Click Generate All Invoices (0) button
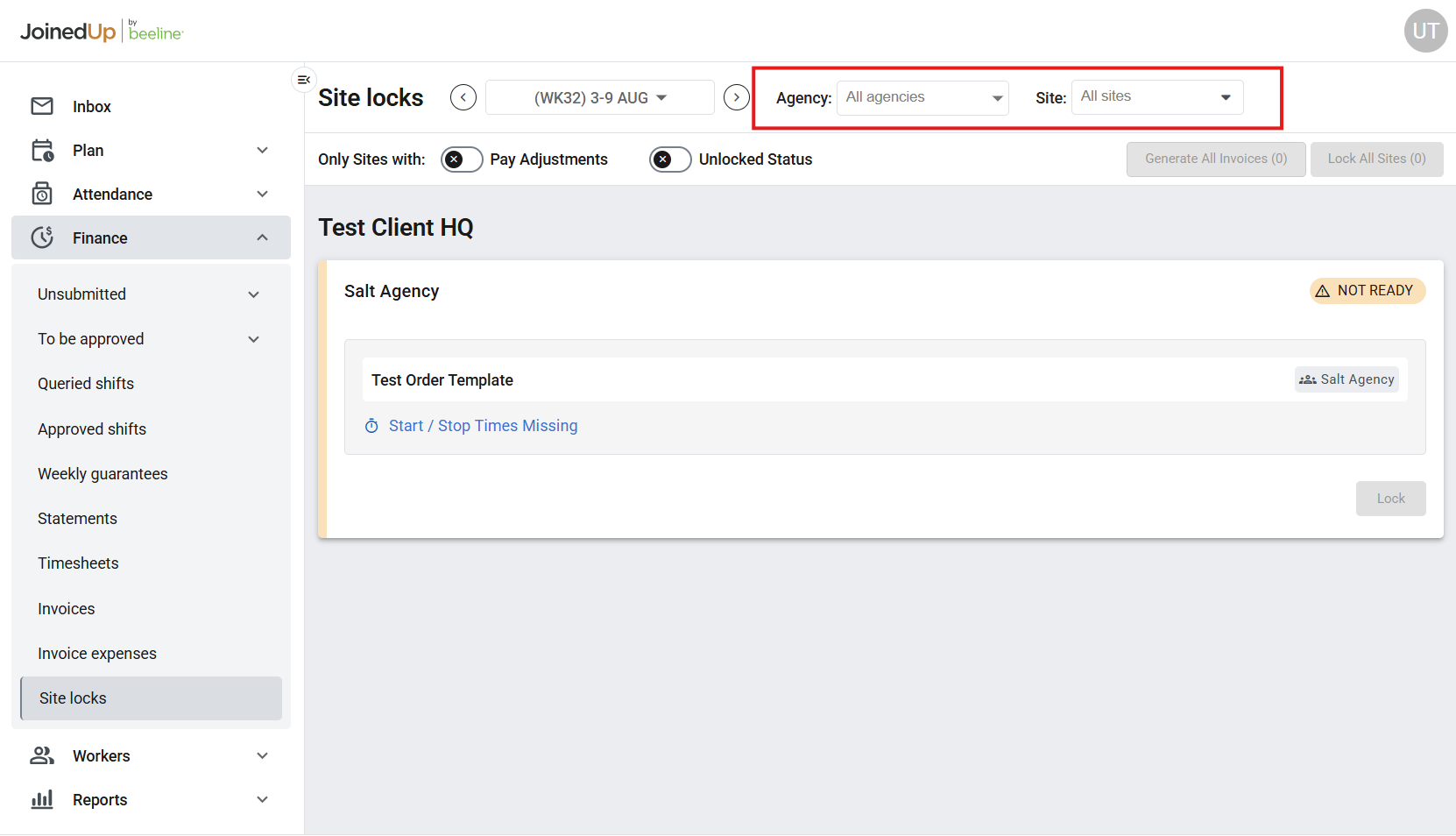Image resolution: width=1456 pixels, height=836 pixels. point(1216,159)
